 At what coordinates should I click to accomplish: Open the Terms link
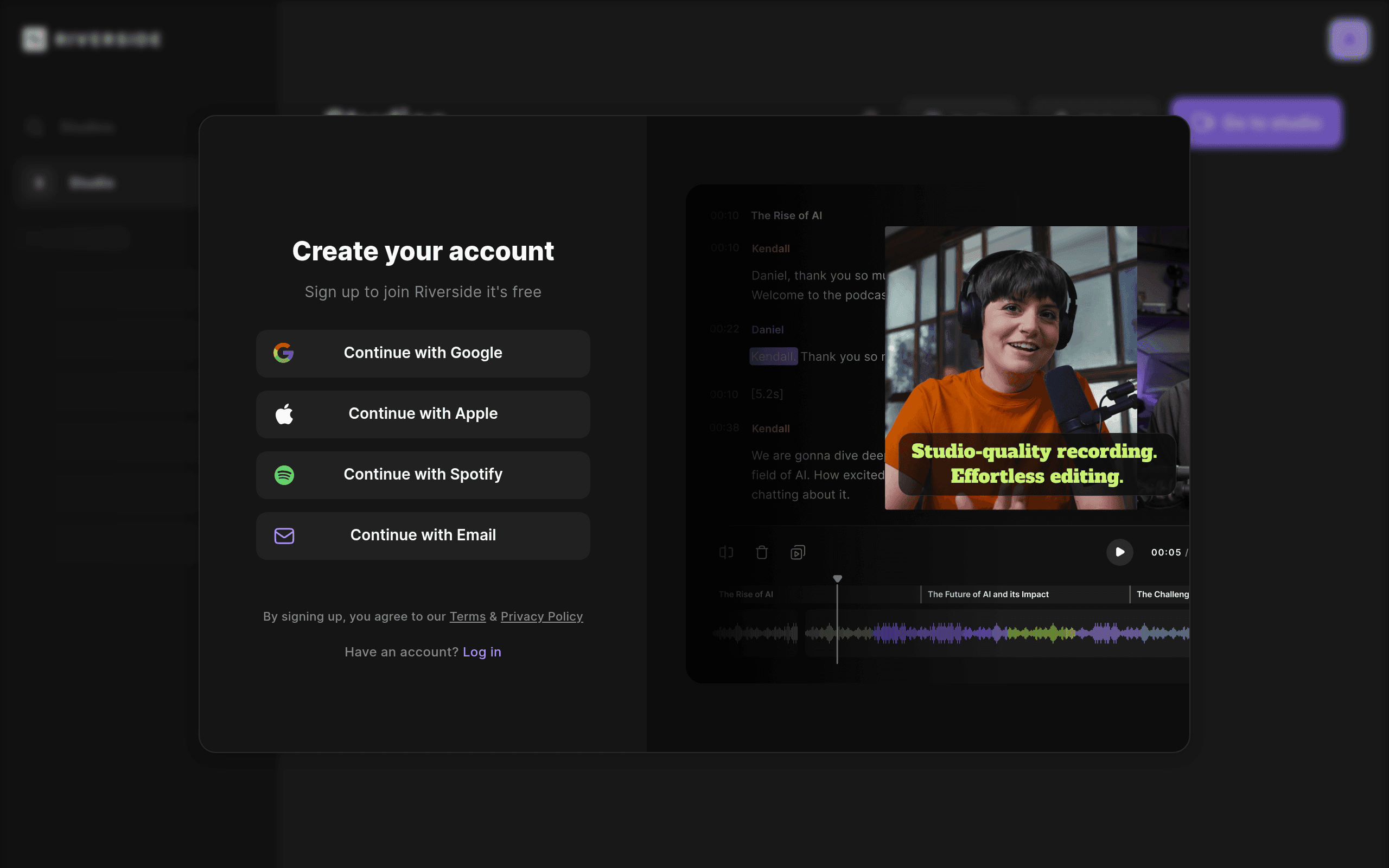467,617
